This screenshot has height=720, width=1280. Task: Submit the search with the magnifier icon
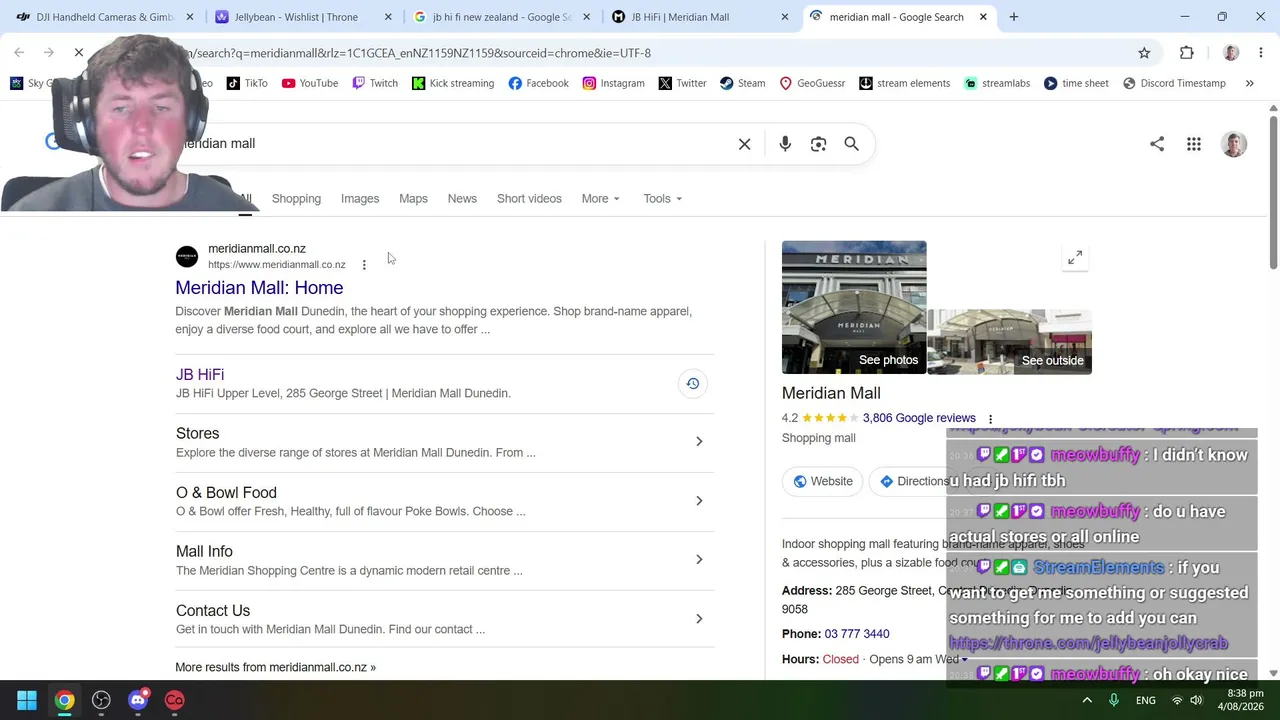click(x=852, y=144)
